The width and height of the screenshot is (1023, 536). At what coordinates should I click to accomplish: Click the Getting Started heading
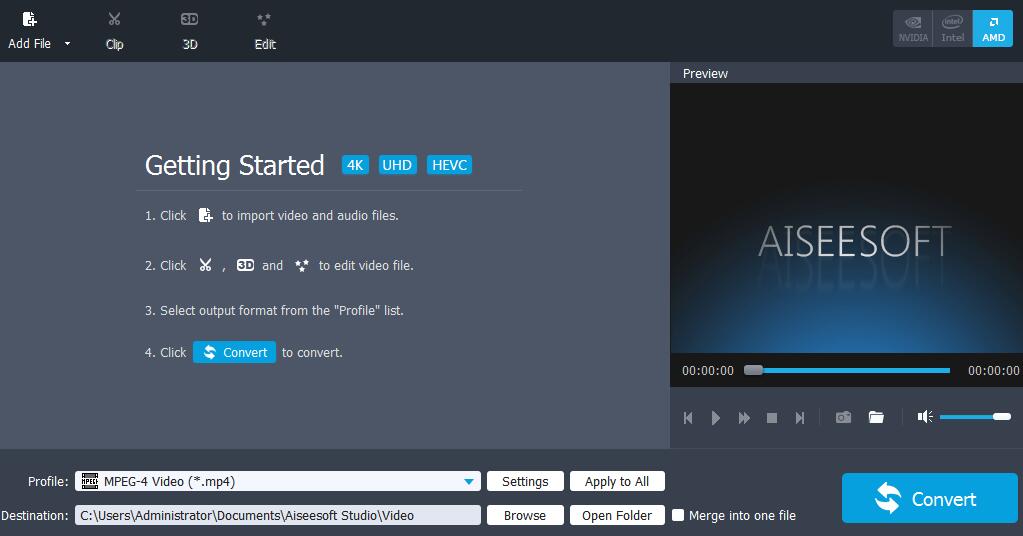[x=234, y=165]
